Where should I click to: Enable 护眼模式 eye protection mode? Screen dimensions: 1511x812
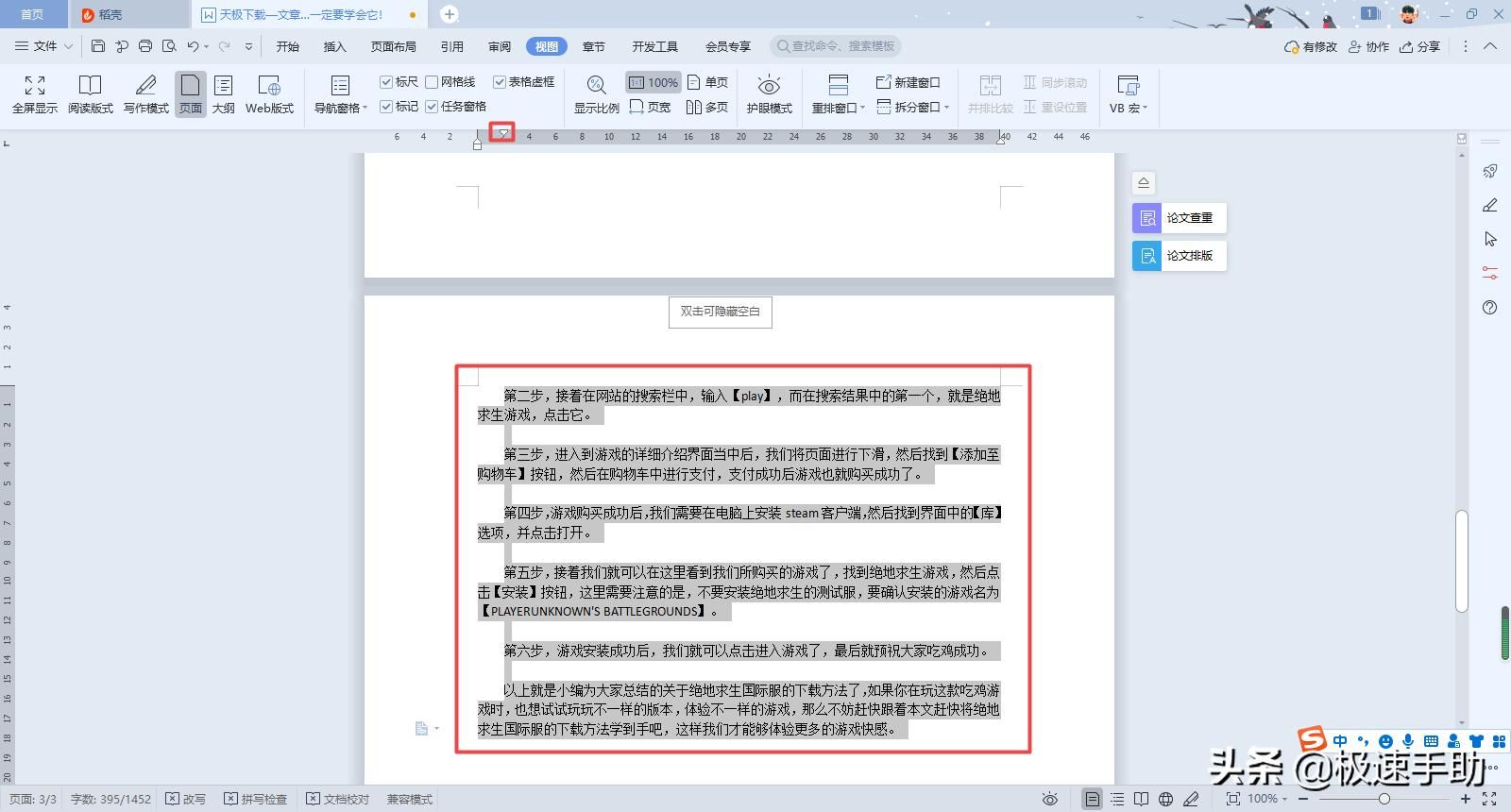tap(769, 94)
